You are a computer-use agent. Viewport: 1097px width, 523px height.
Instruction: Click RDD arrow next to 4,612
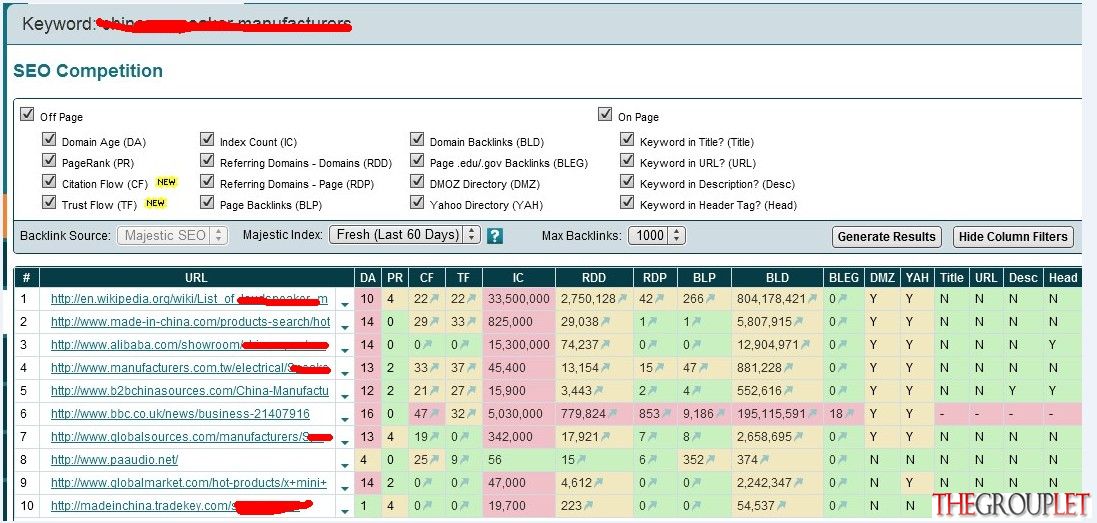point(598,482)
